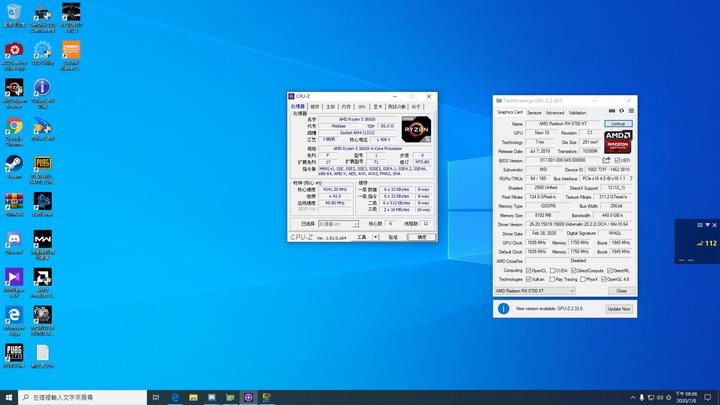
Task: Open the blue info-circle Turbo LAN shortcut
Action: [42, 93]
